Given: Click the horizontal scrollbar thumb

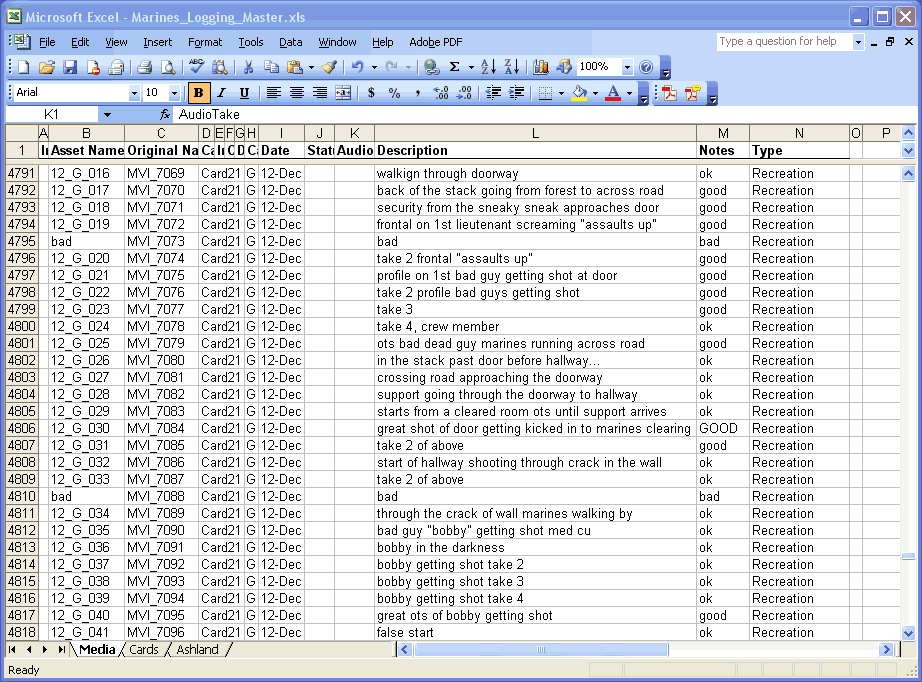Looking at the screenshot, I should [x=541, y=650].
